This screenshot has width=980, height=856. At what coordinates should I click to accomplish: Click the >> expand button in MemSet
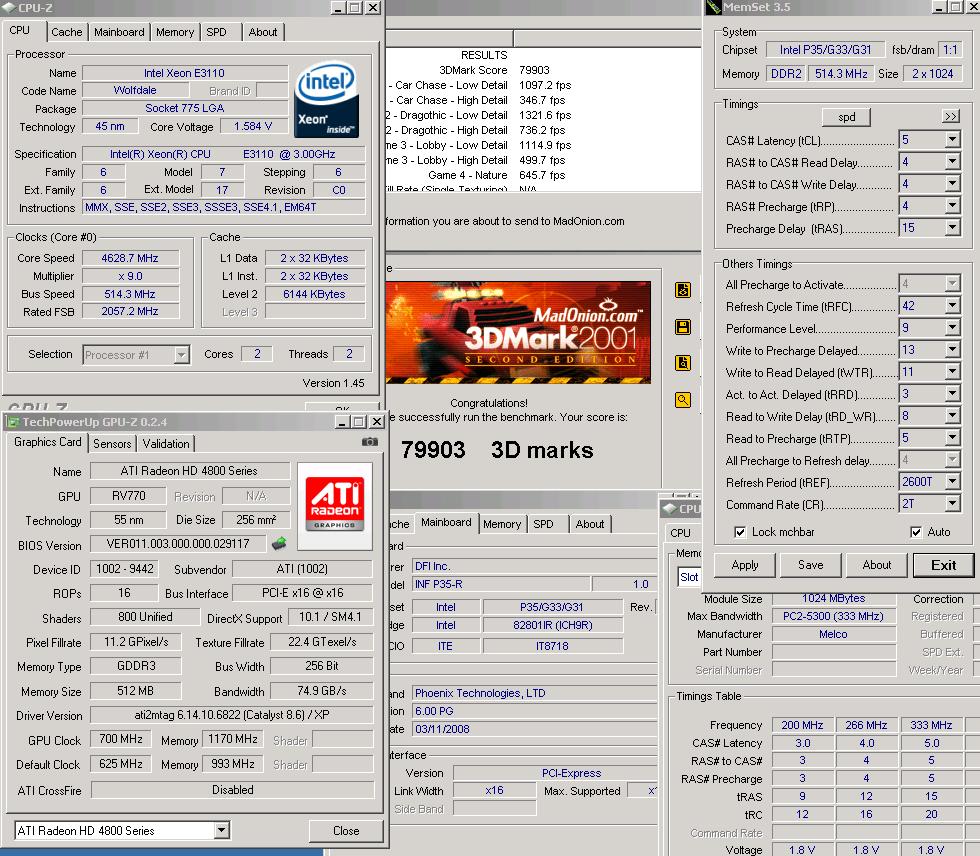951,117
